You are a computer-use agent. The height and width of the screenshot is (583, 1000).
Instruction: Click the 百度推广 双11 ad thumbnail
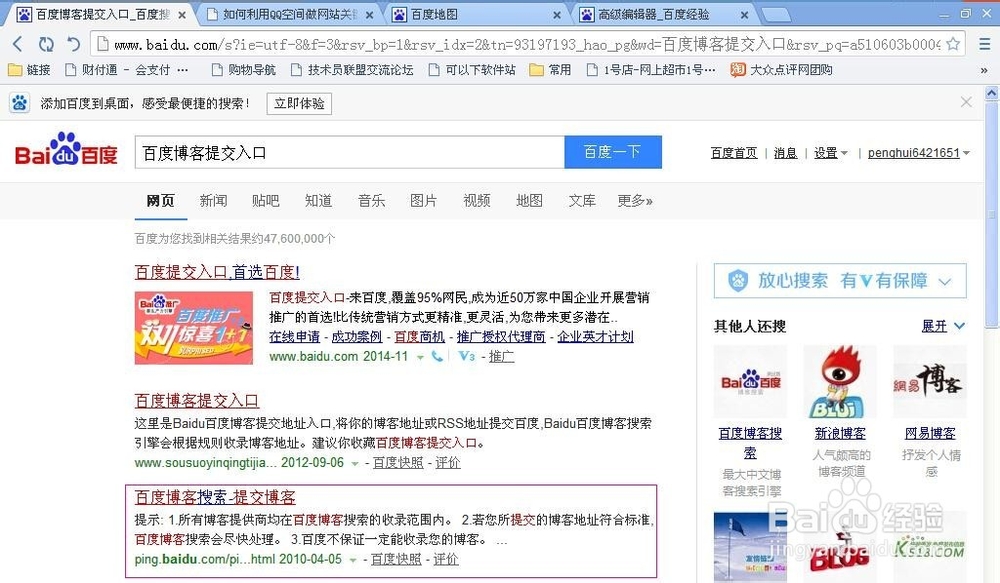pyautogui.click(x=194, y=328)
